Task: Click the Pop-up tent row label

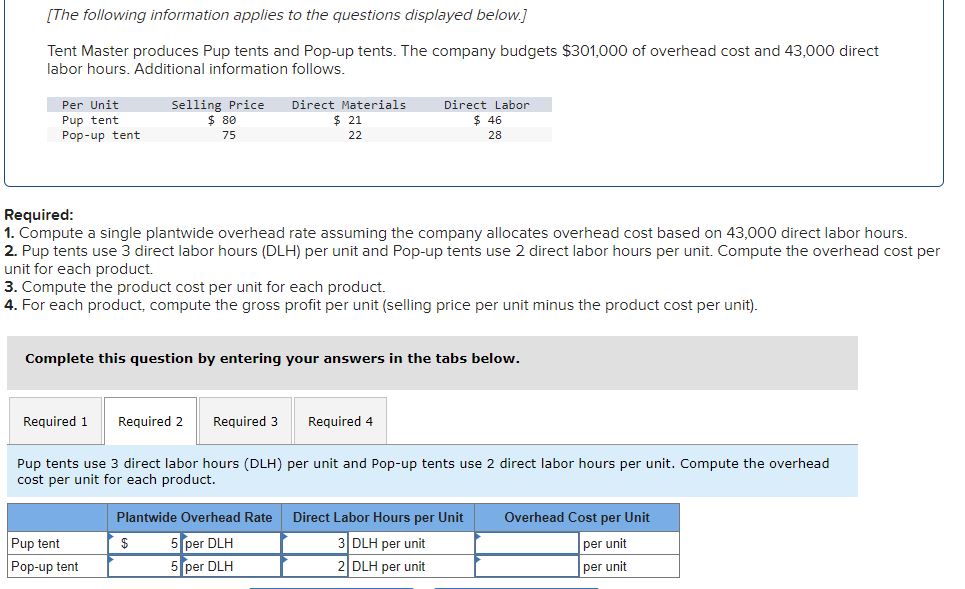Action: coord(44,565)
